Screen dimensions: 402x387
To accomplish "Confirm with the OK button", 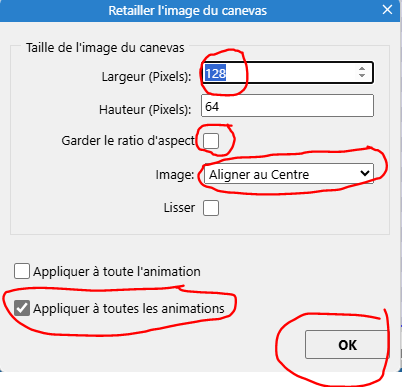I will tap(347, 345).
